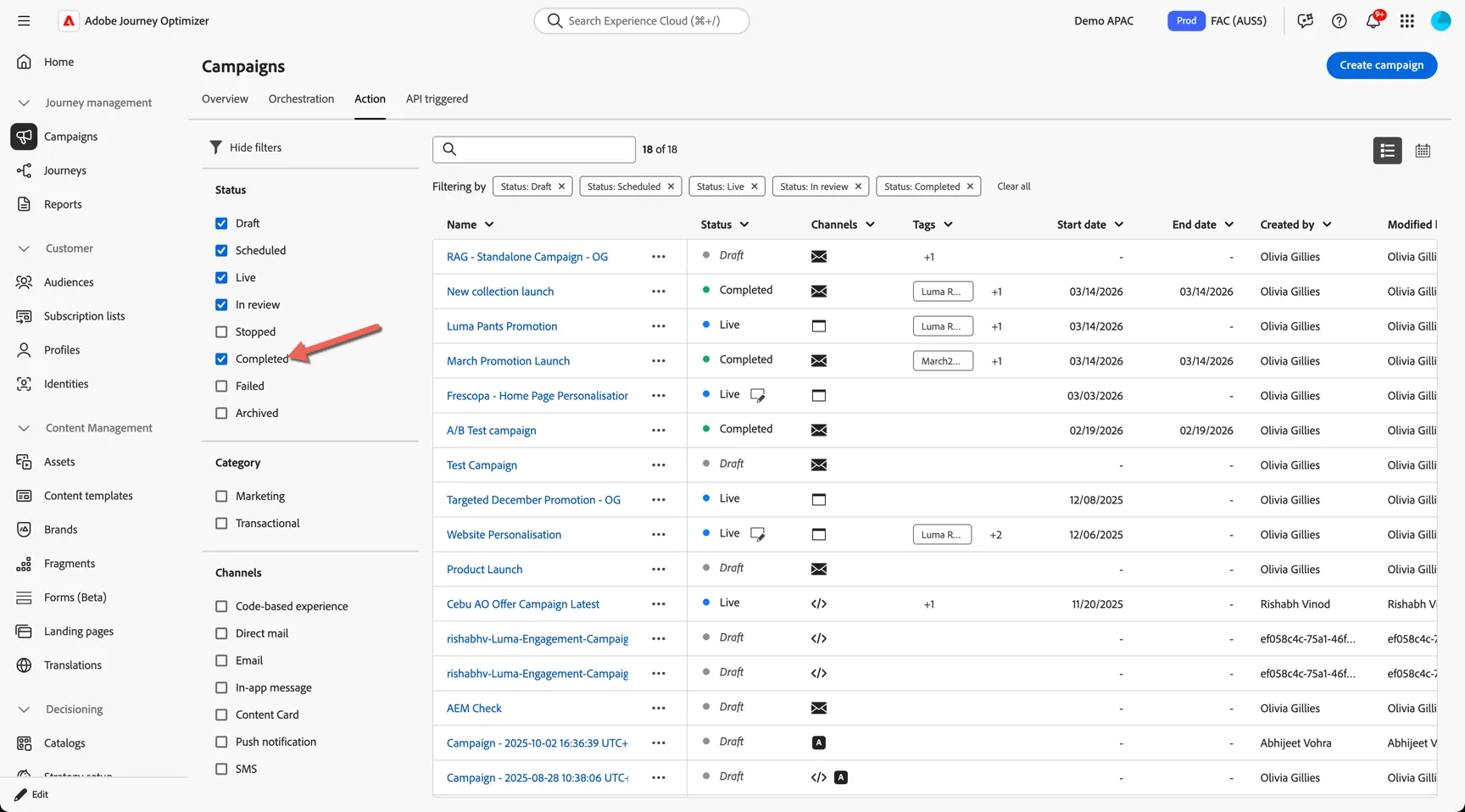Open Translations in the sidebar
Image resolution: width=1465 pixels, height=812 pixels.
click(x=73, y=665)
